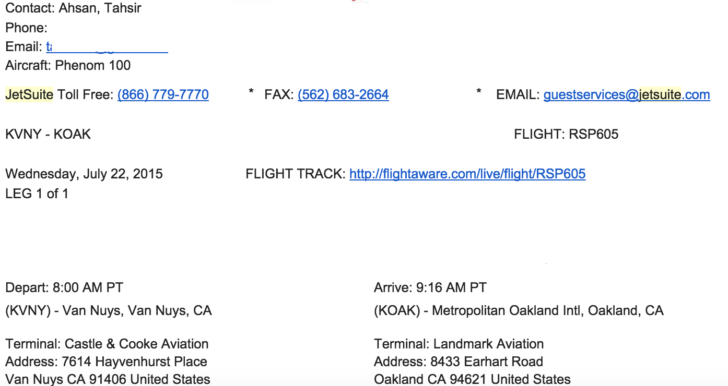Click Address: 8433 Earhart Road
Screen dimensions: 728x386
[458, 361]
